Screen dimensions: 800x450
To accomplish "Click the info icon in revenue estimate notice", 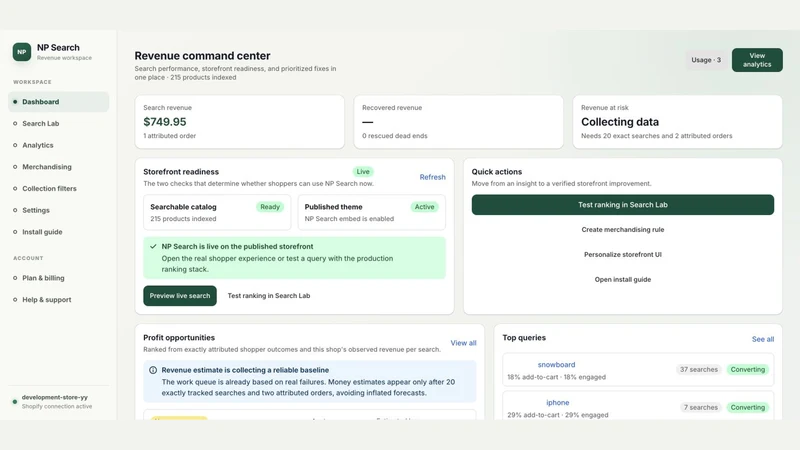I will [x=153, y=370].
